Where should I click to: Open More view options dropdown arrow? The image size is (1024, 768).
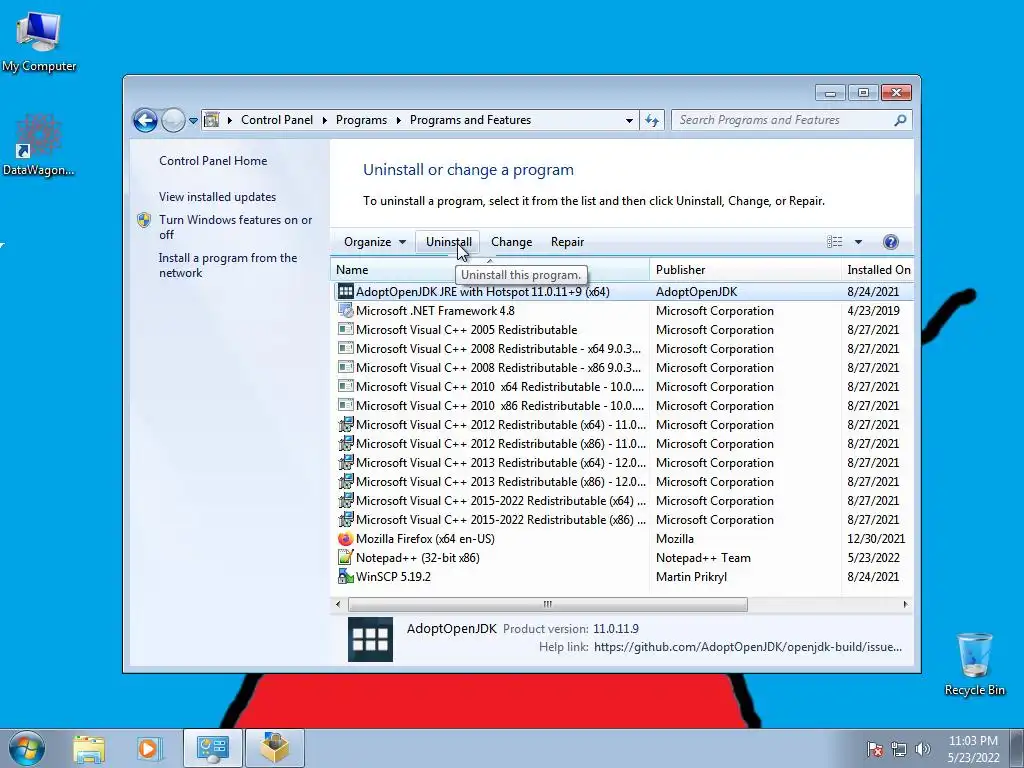(x=858, y=242)
